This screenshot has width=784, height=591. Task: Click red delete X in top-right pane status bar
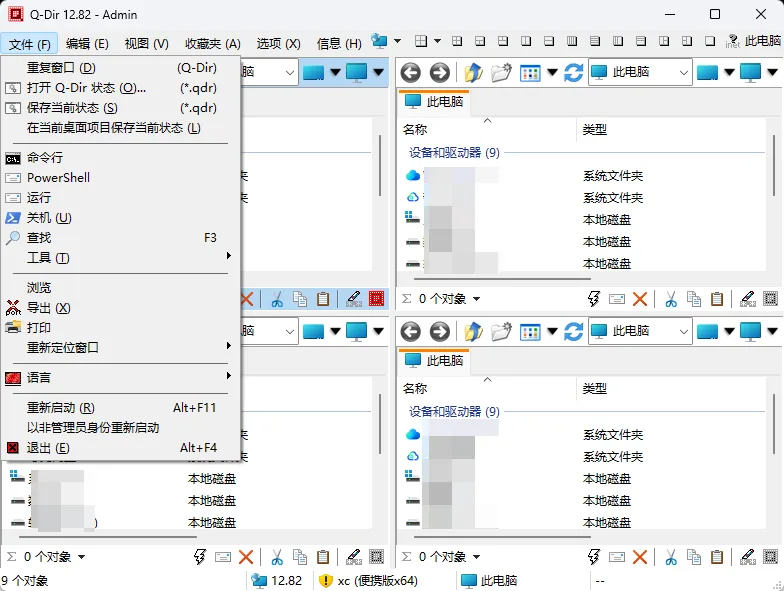[x=640, y=299]
